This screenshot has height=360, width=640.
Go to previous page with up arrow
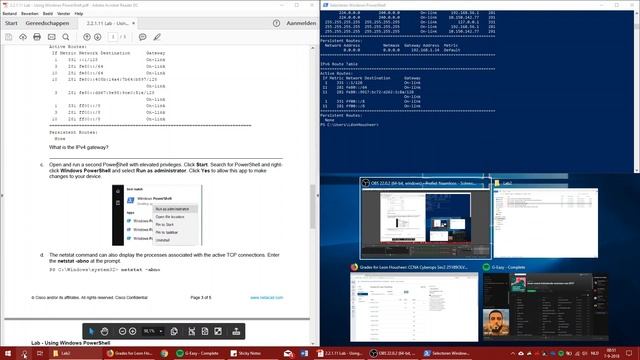[x=87, y=37]
